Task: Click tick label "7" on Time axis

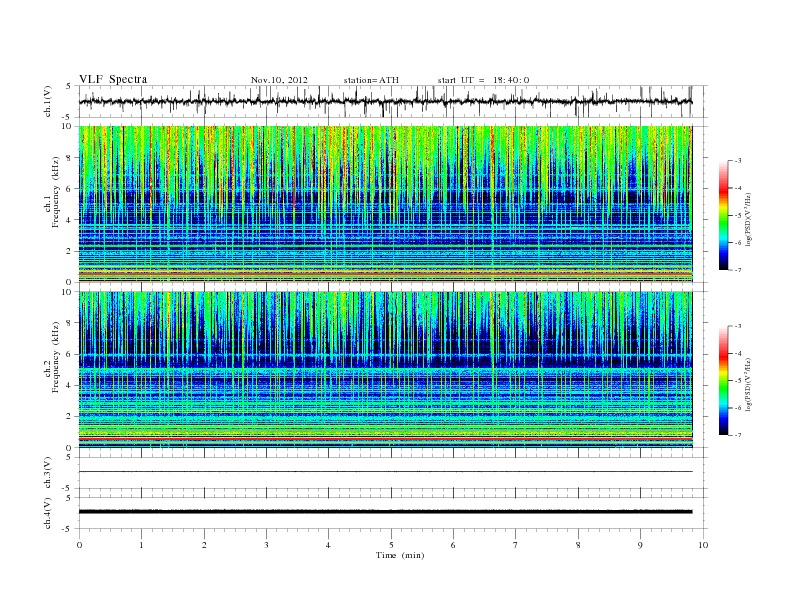Action: [516, 545]
